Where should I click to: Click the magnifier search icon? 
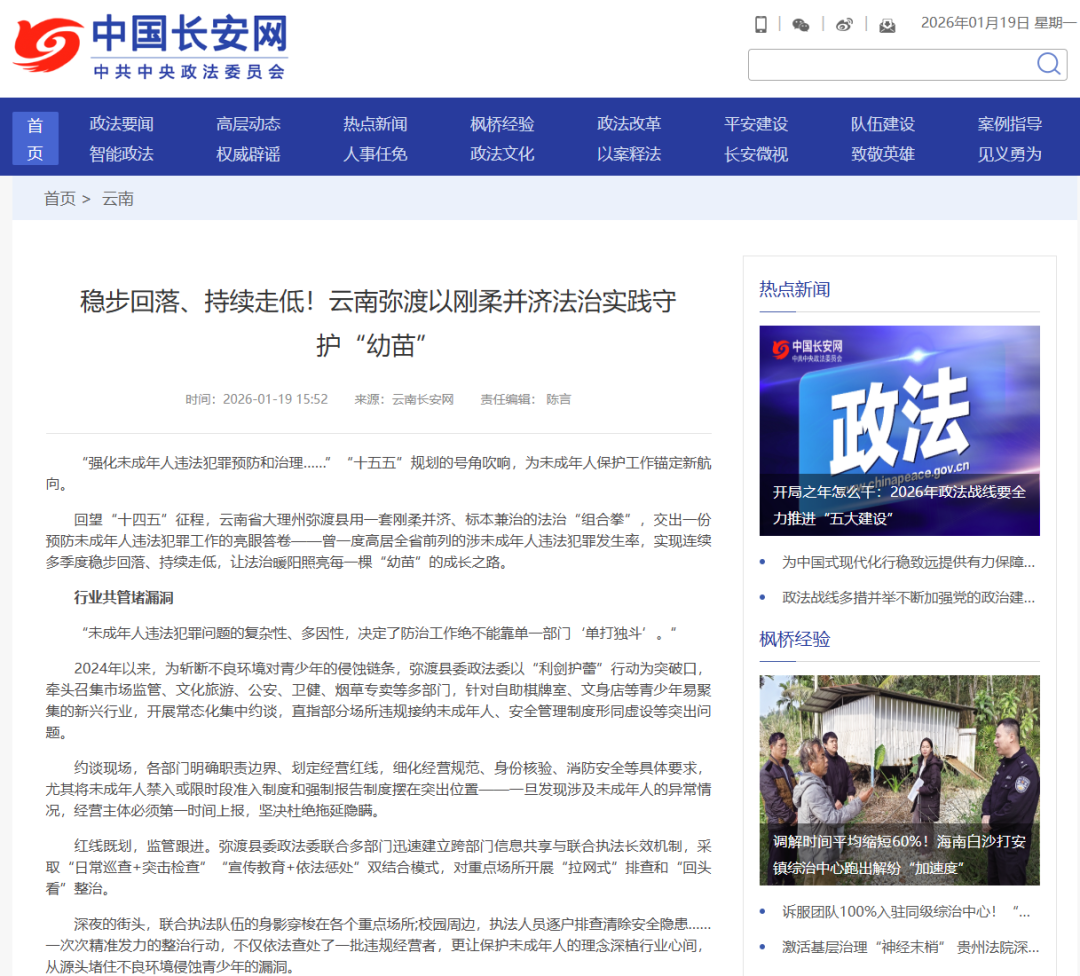(x=1048, y=64)
